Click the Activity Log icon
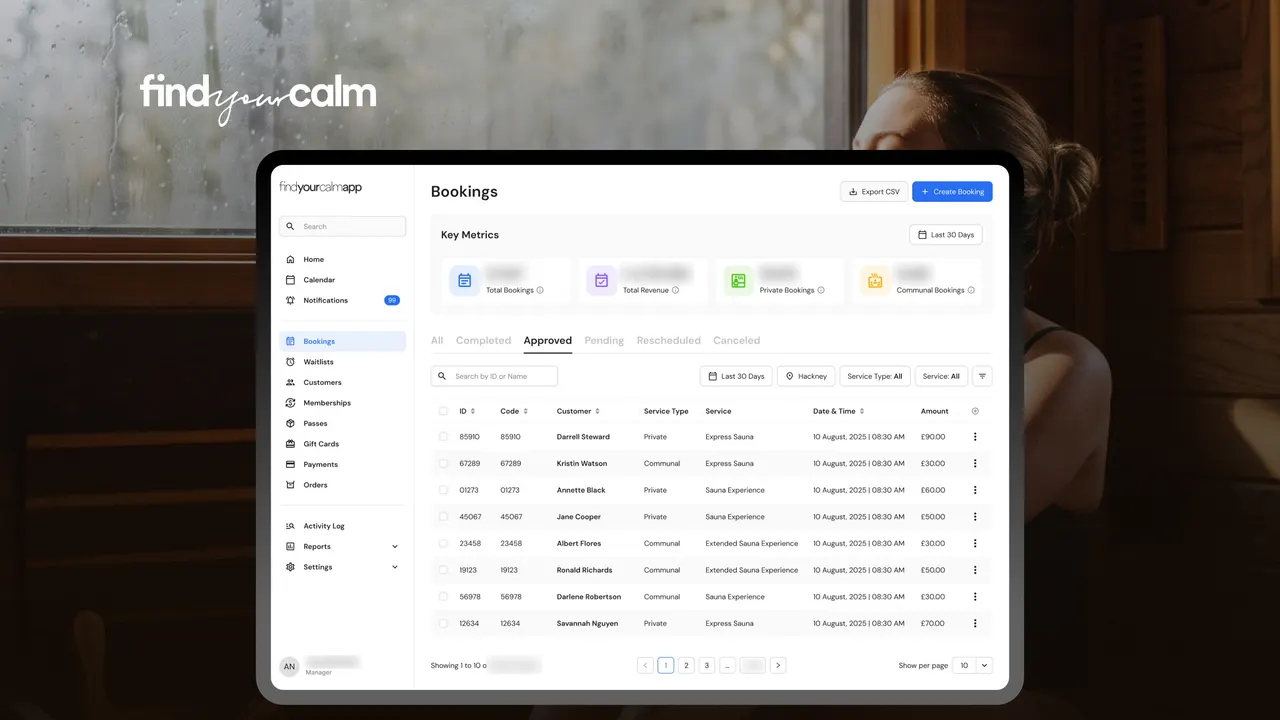The image size is (1280, 720). point(290,526)
